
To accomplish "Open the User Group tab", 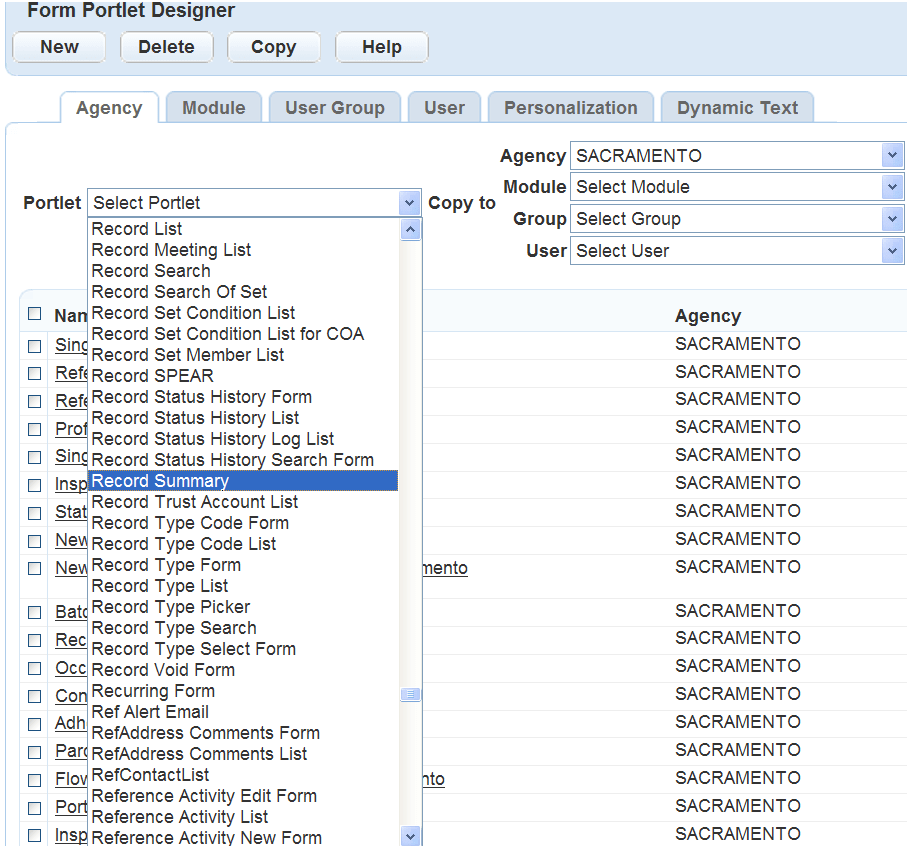I will [x=334, y=108].
